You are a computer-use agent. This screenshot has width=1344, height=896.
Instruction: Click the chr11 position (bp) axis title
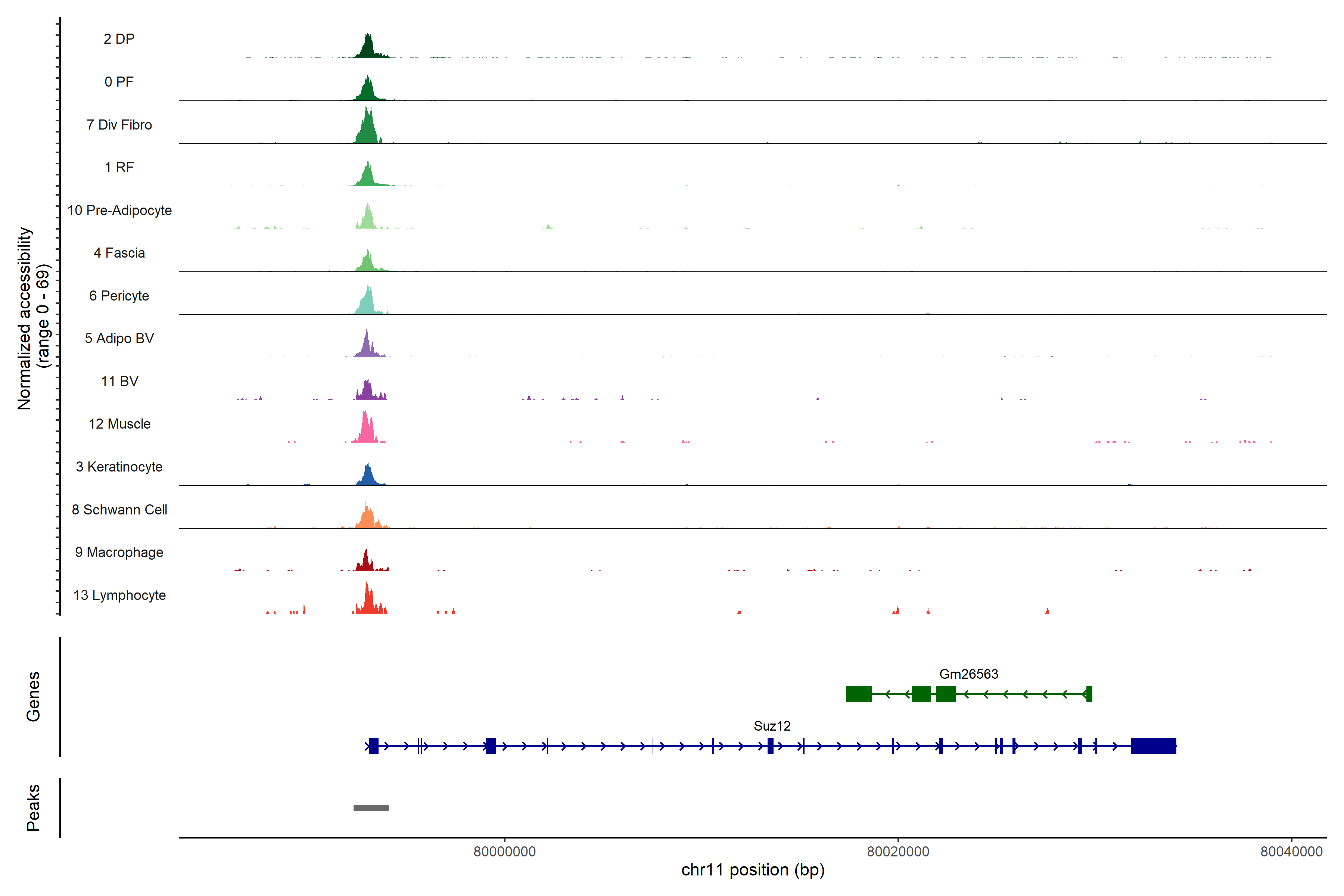tap(753, 870)
